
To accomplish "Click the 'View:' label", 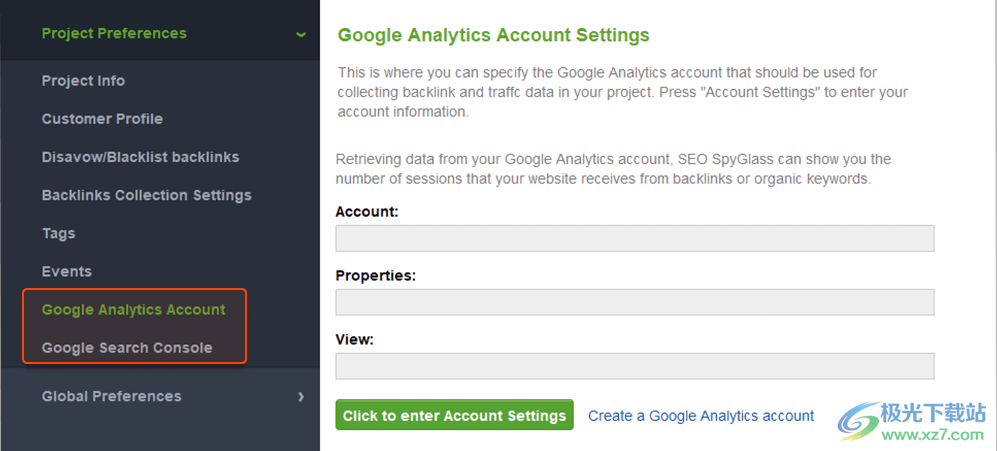I will click(354, 340).
